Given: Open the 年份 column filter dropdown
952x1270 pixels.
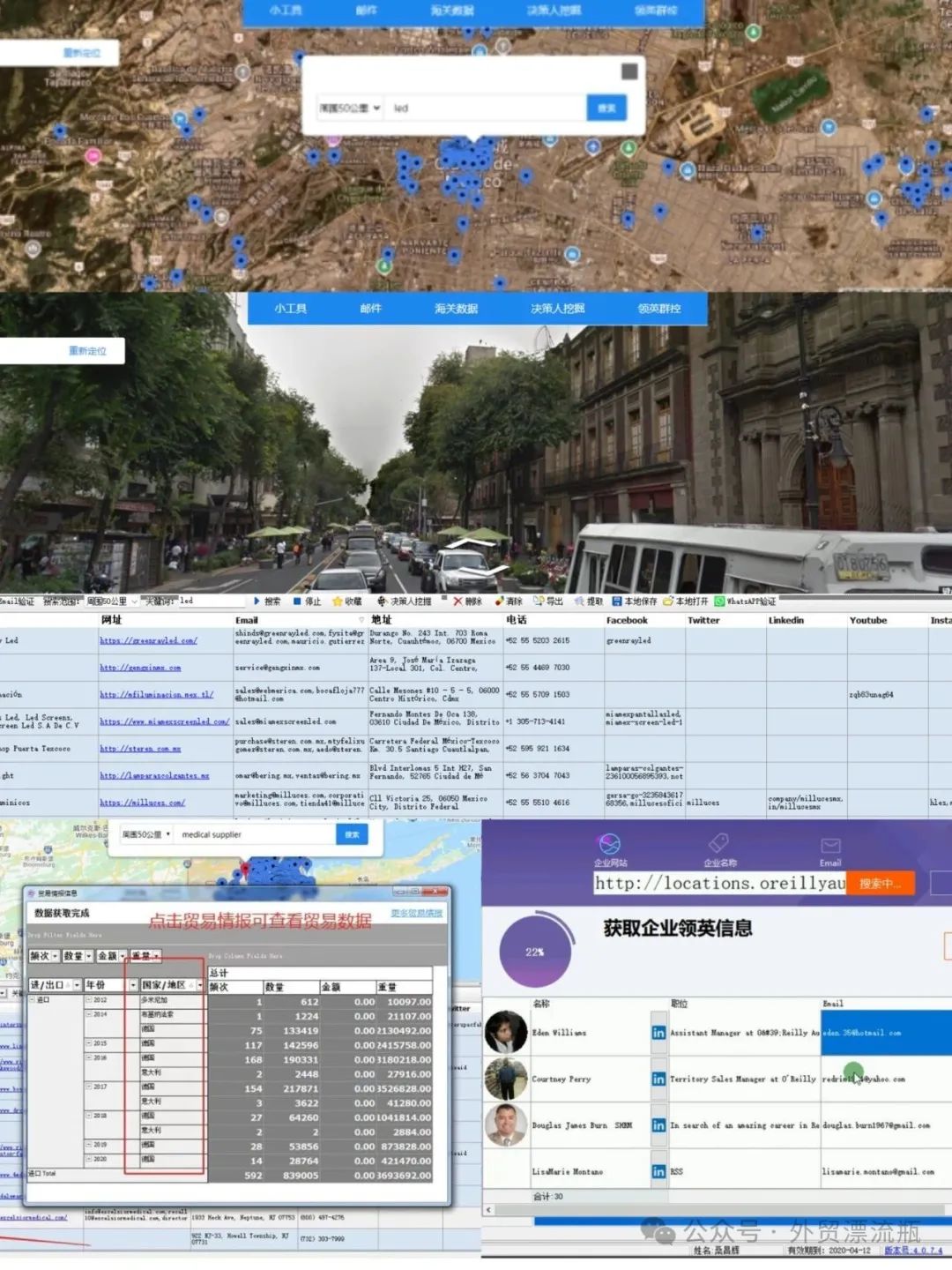Looking at the screenshot, I should click(133, 985).
